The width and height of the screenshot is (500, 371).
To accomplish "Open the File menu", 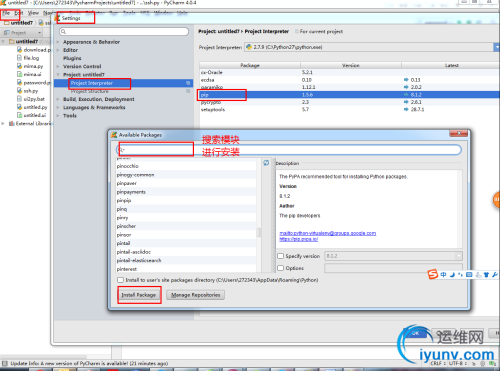I will pyautogui.click(x=6, y=13).
